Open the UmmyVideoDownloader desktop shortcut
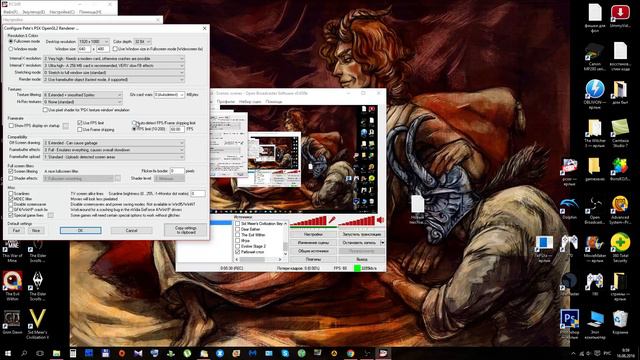The height and width of the screenshot is (360, 640). tap(620, 16)
